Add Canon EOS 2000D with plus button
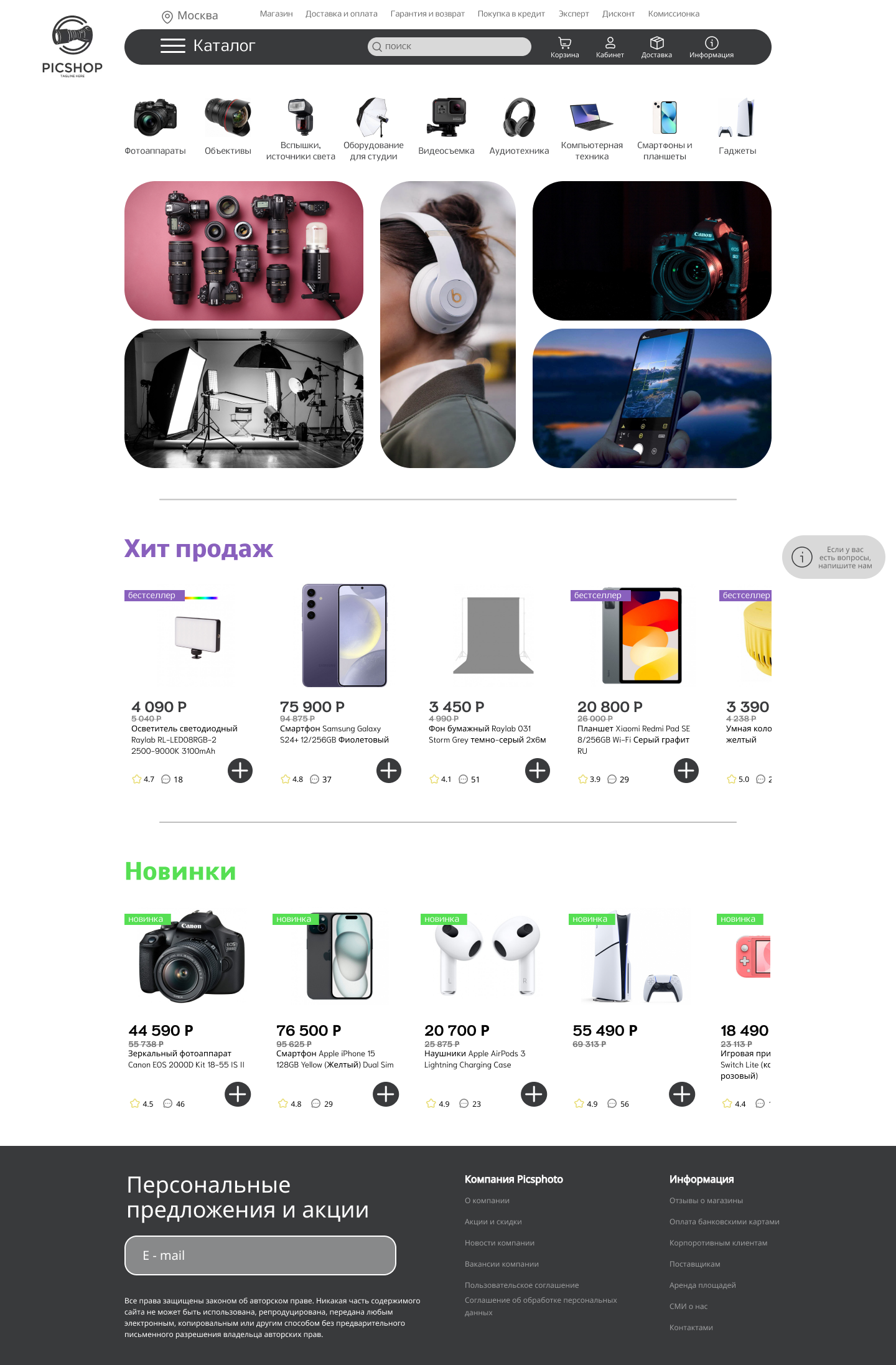Image resolution: width=896 pixels, height=1365 pixels. [238, 1094]
